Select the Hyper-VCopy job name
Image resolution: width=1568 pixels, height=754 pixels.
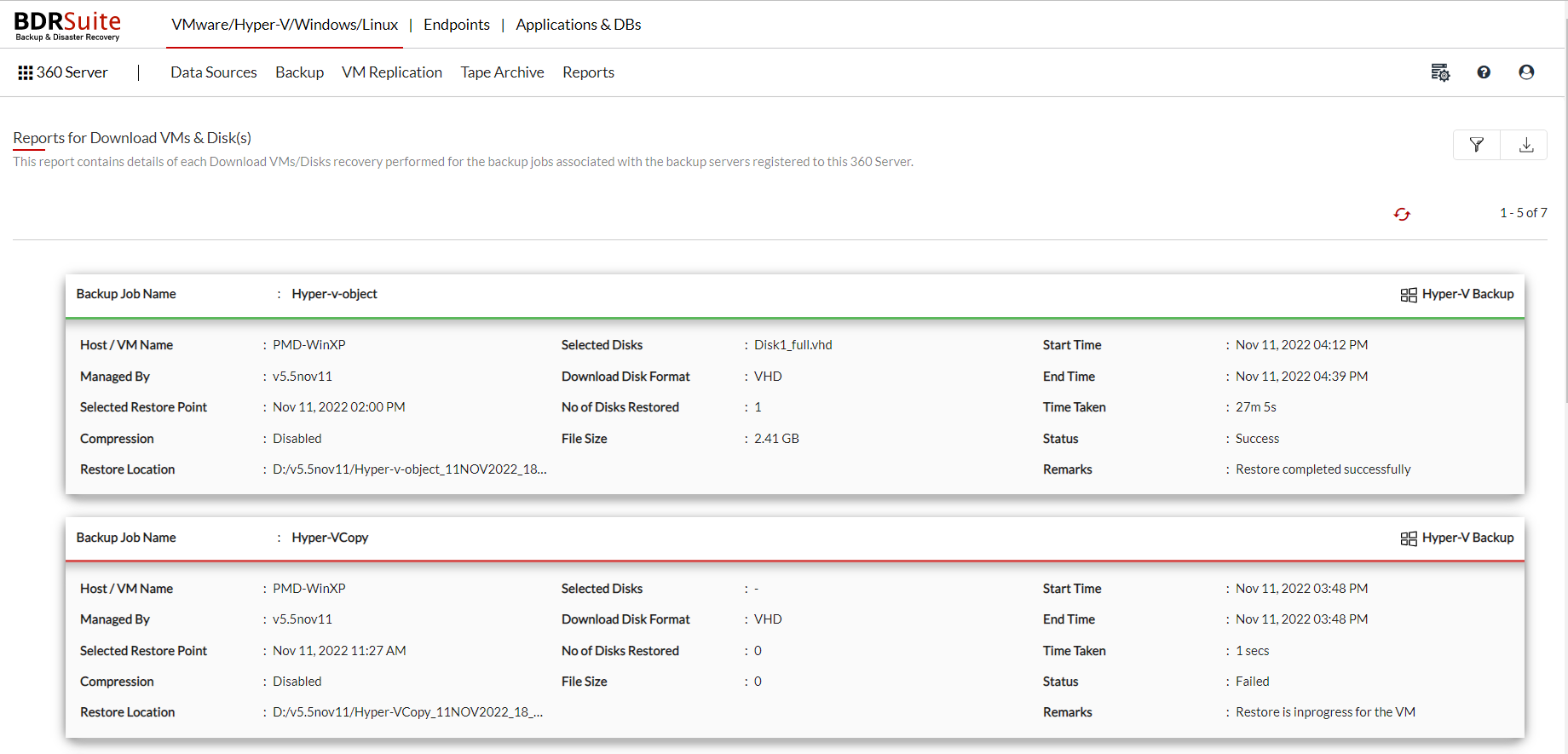[x=330, y=538]
